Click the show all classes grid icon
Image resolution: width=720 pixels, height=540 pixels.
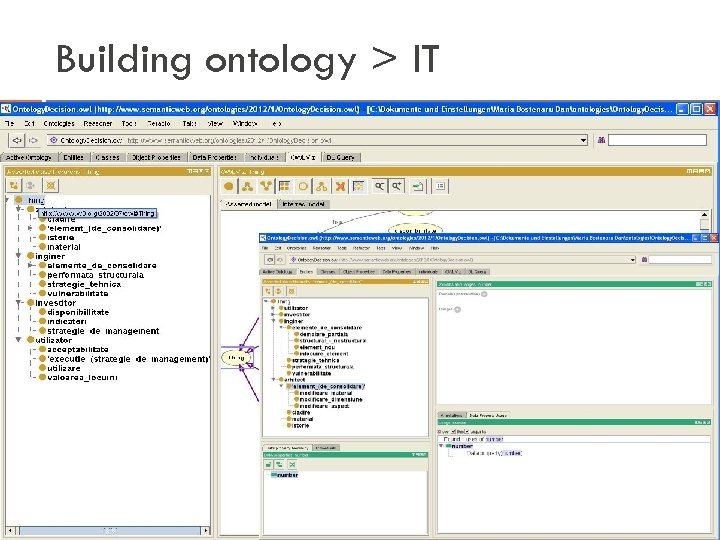click(285, 186)
